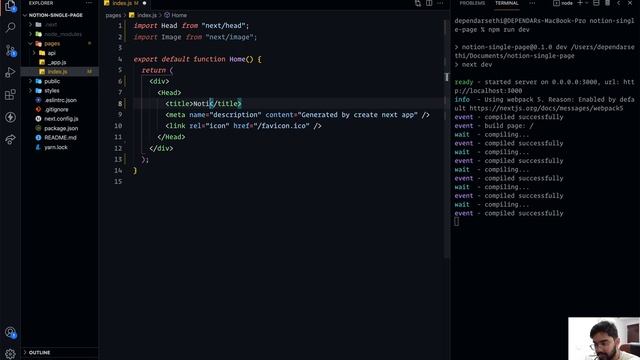This screenshot has width=640, height=360.
Task: Place cursor in title tag text 'Noti'
Action: coord(201,104)
